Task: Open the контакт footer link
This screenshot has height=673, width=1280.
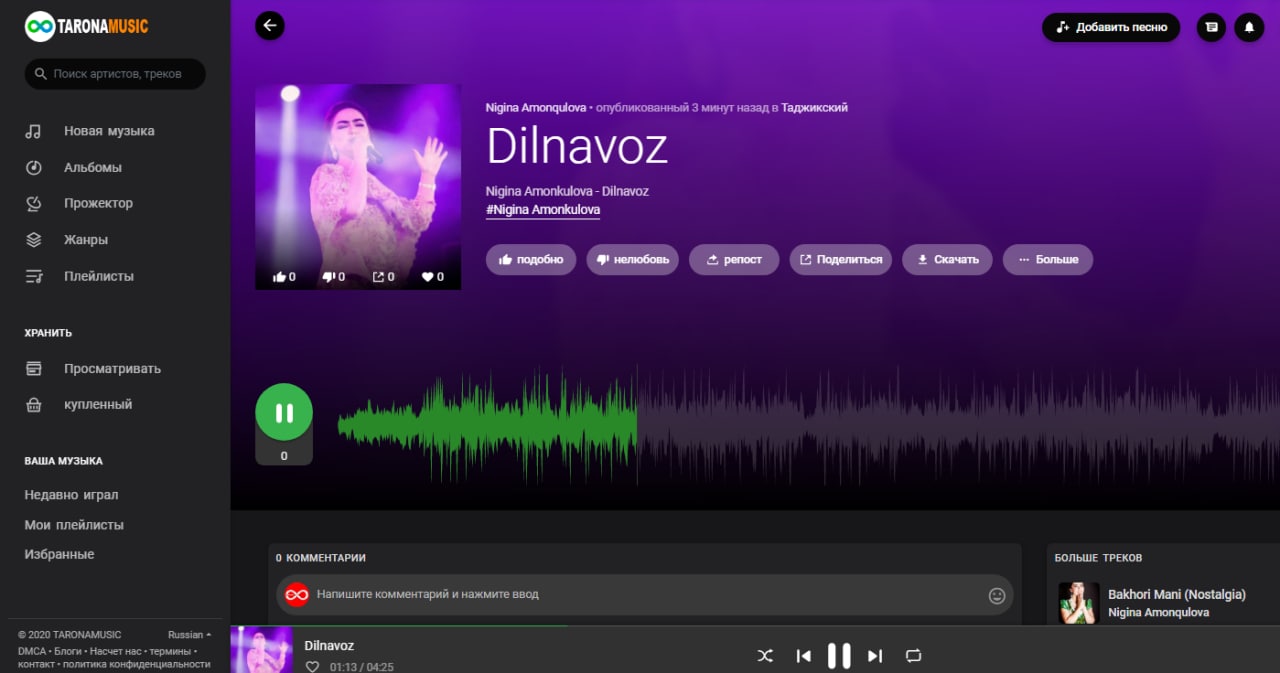Action: [x=36, y=664]
